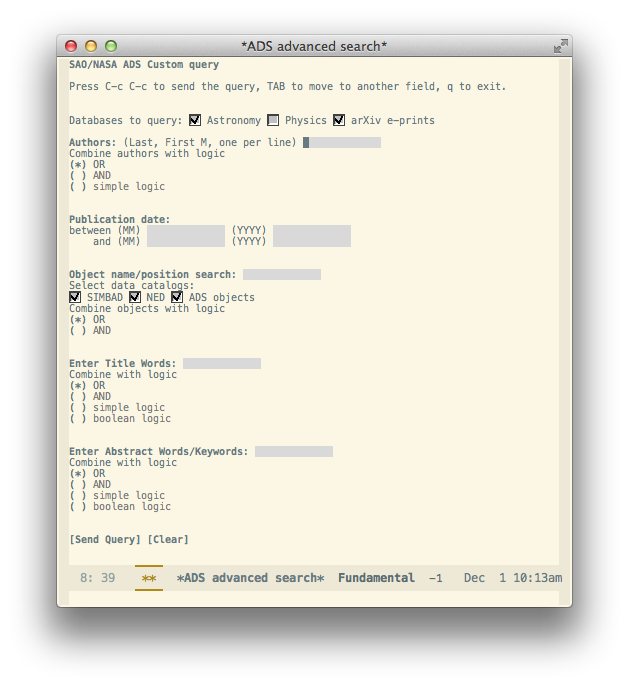Select boolean logic for Title Words
Viewport: 629px width, 686px height.
(x=78, y=418)
